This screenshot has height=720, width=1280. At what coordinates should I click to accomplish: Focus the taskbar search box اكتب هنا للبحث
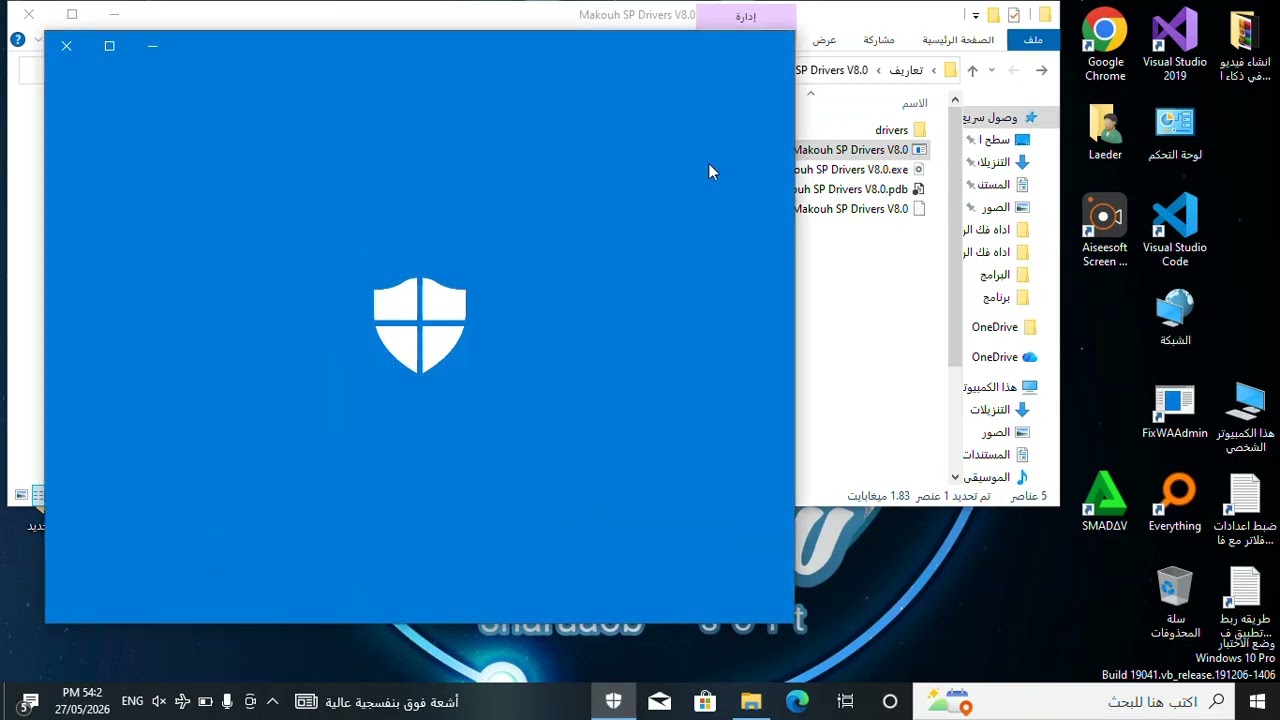(1075, 701)
